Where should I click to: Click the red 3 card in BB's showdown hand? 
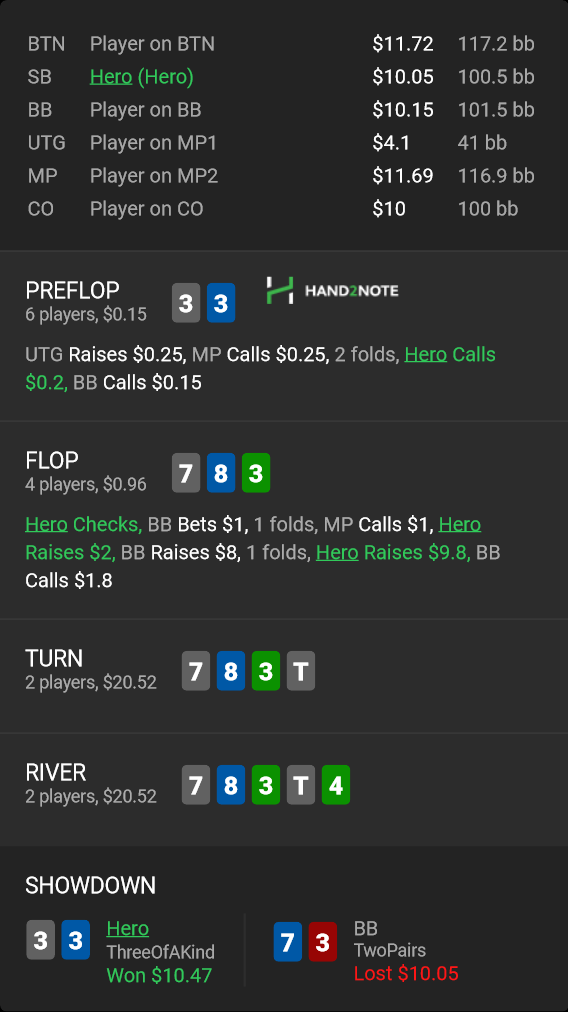323,942
